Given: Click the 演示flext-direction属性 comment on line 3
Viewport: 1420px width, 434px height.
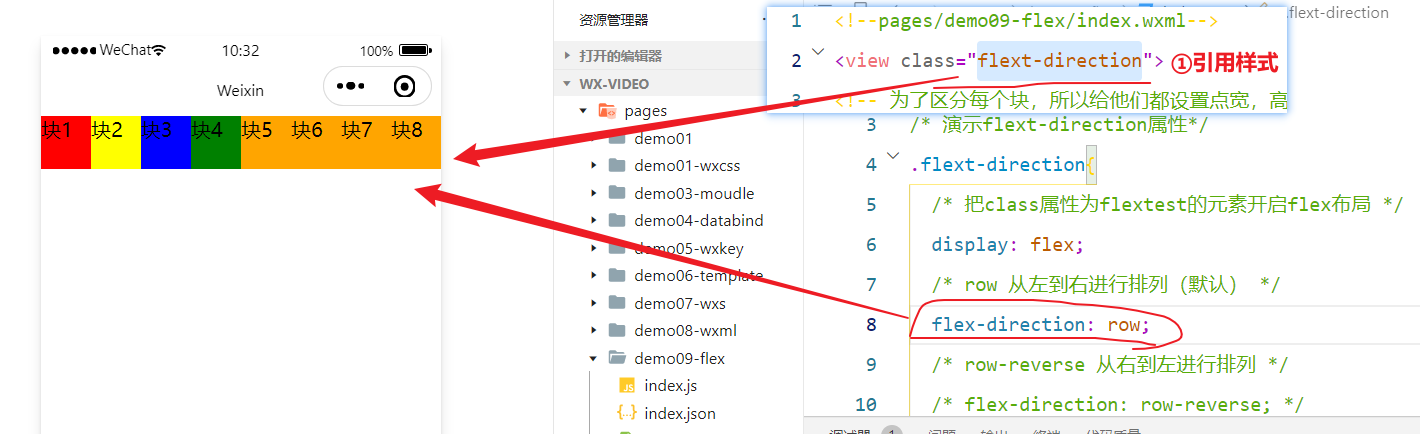Looking at the screenshot, I should point(1059,125).
